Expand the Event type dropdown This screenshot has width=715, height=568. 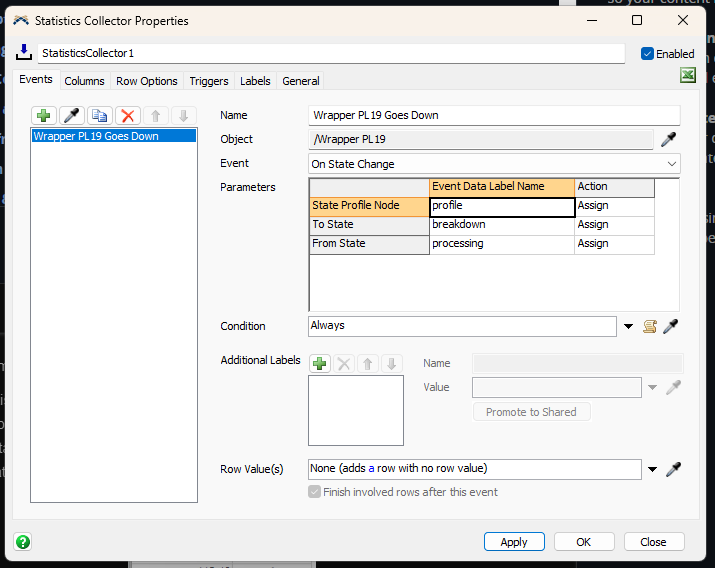coord(671,164)
